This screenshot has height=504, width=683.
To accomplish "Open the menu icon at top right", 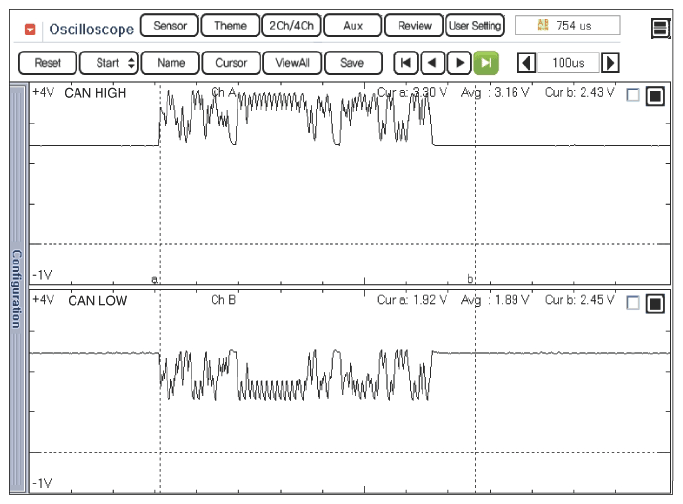I will [x=660, y=29].
